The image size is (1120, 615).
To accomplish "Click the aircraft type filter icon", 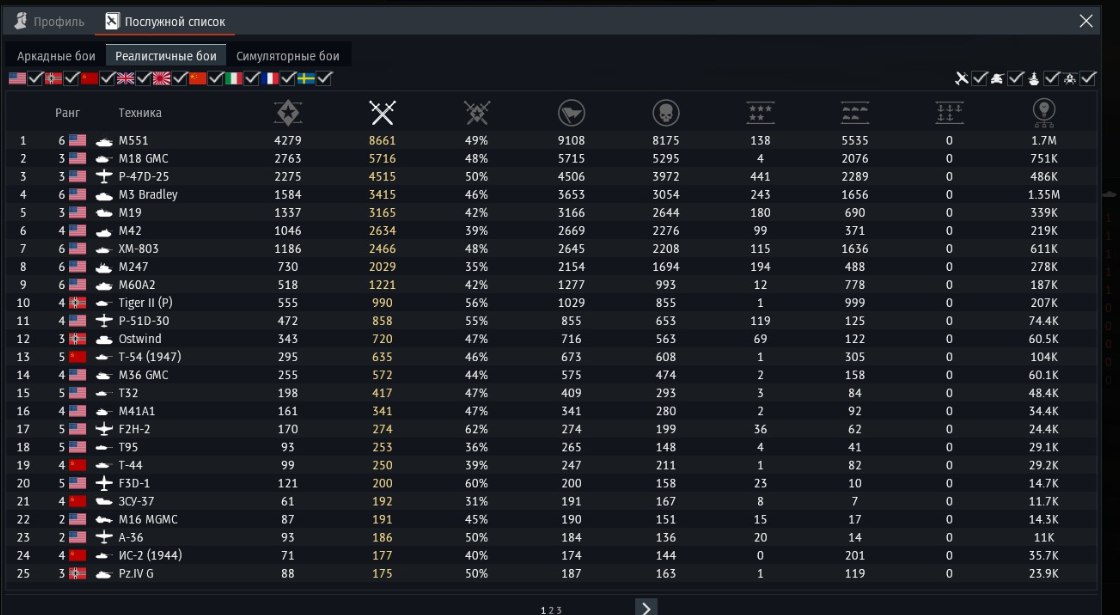I will pos(961,79).
